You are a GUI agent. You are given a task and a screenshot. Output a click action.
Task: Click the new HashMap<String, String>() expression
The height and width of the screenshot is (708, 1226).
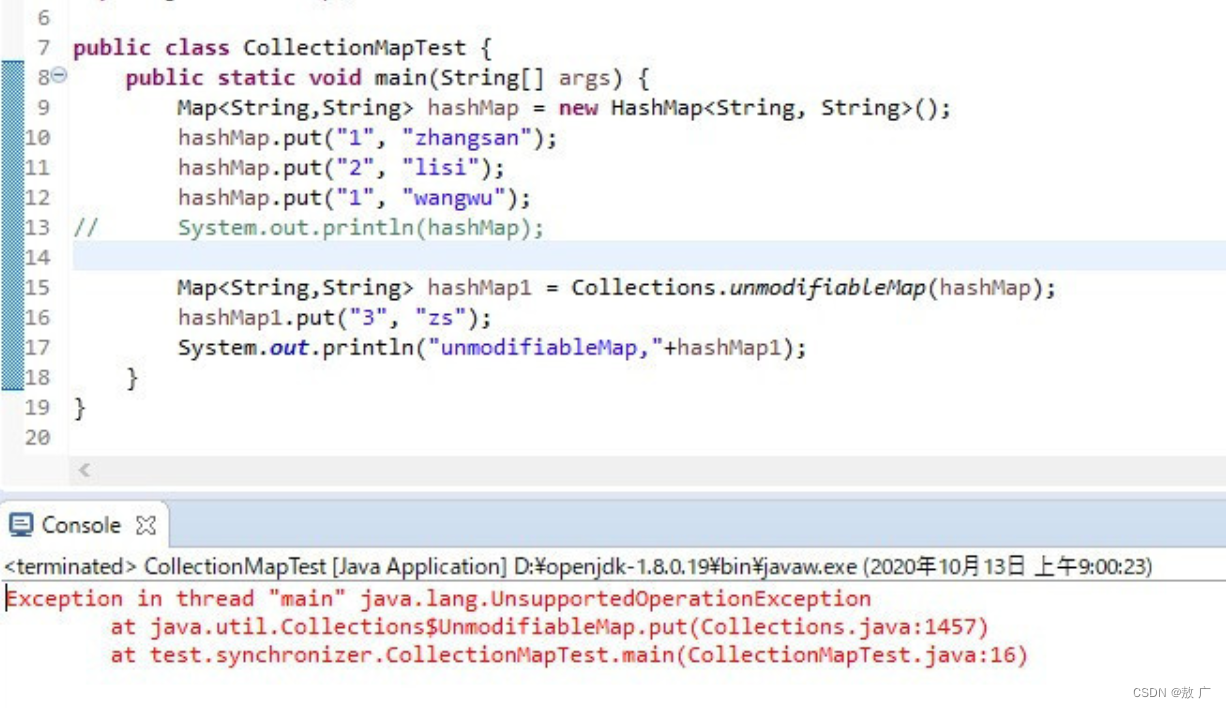tap(748, 108)
